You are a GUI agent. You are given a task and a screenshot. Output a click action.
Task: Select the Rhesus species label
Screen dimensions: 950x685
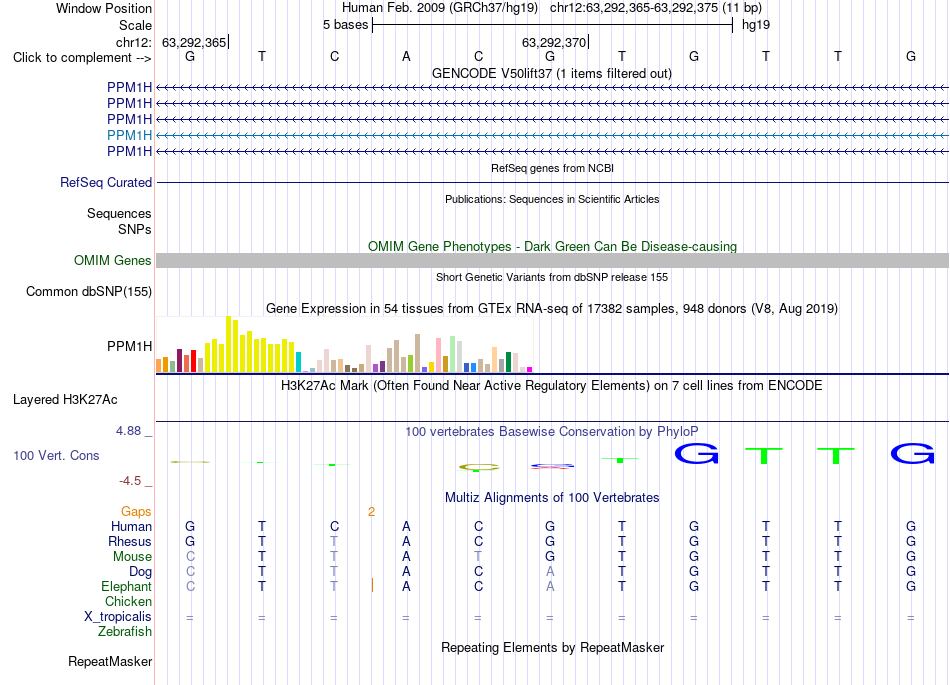(130, 541)
